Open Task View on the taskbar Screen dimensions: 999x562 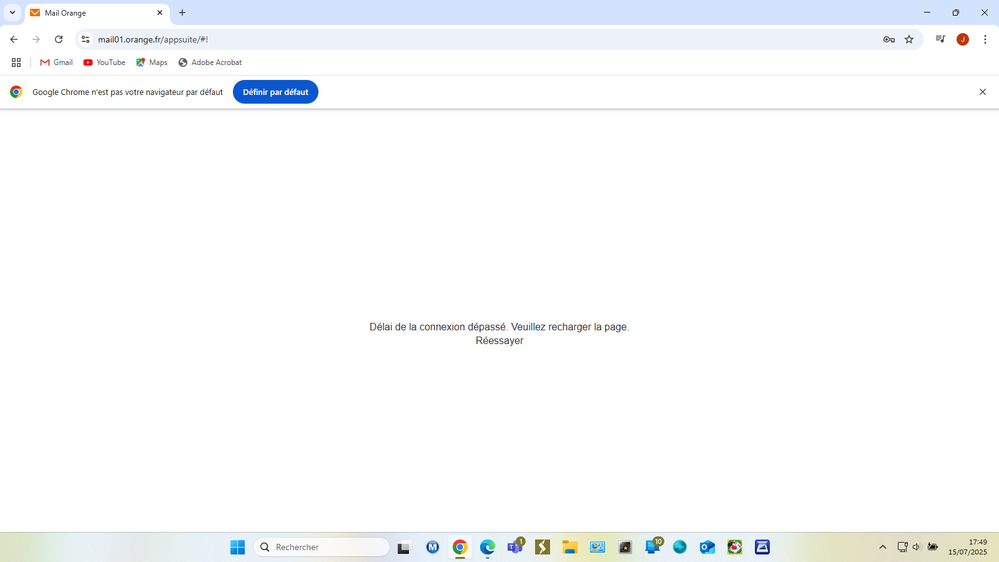404,547
